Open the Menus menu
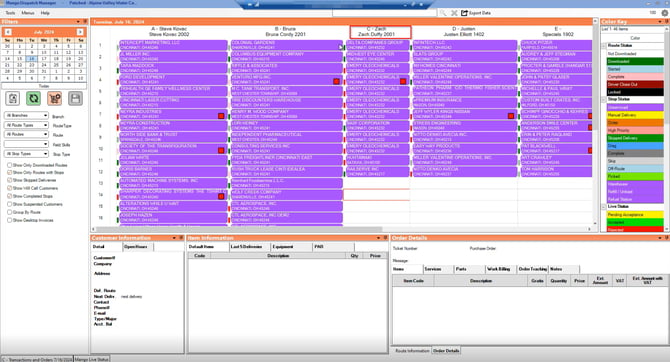Viewport: 670px width, 362px height. [x=28, y=13]
